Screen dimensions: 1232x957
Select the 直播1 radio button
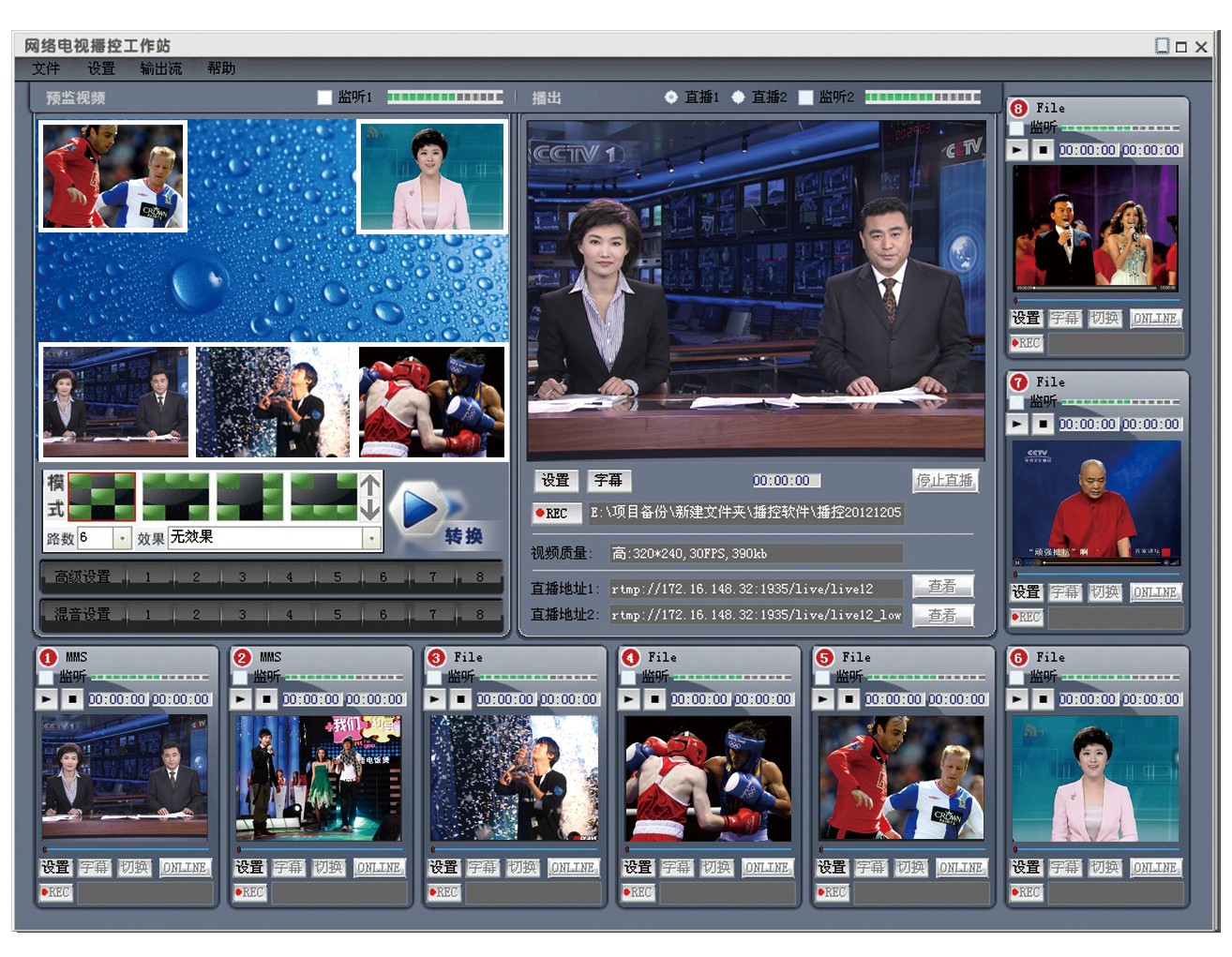[671, 97]
